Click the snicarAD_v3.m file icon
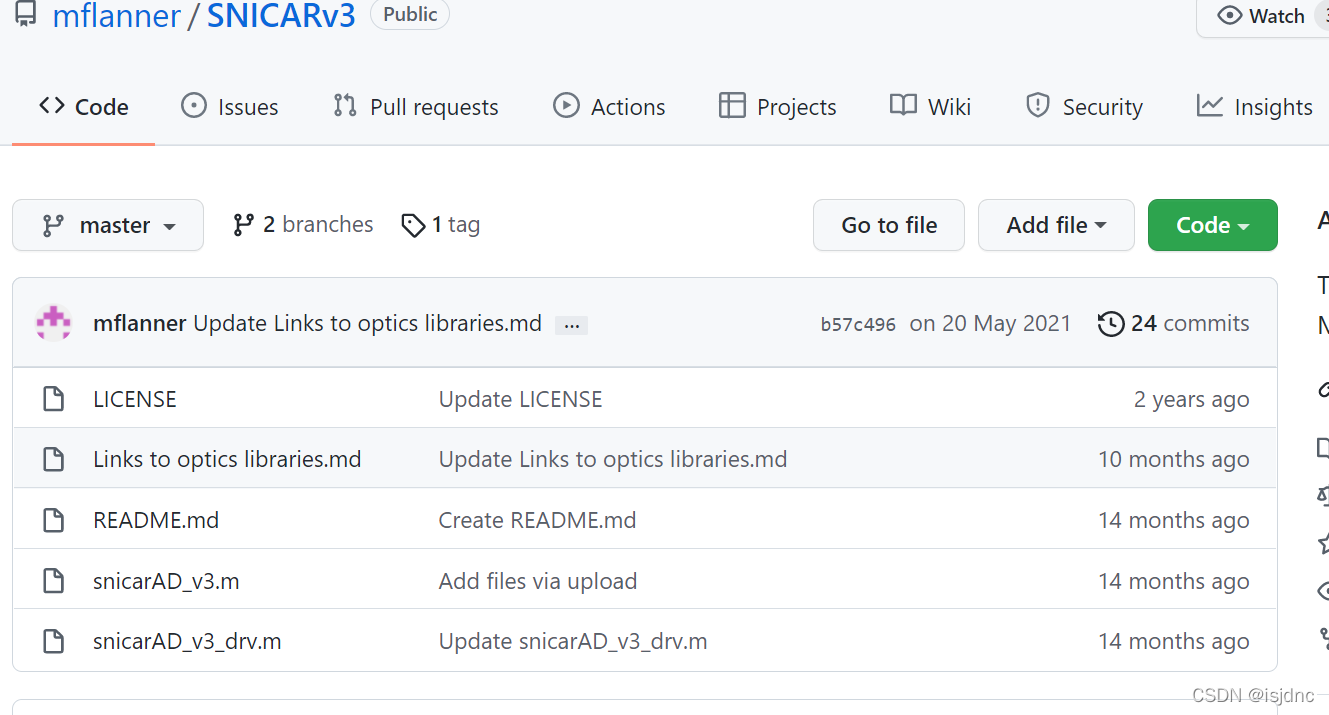Image resolution: width=1329 pixels, height=715 pixels. coord(54,581)
